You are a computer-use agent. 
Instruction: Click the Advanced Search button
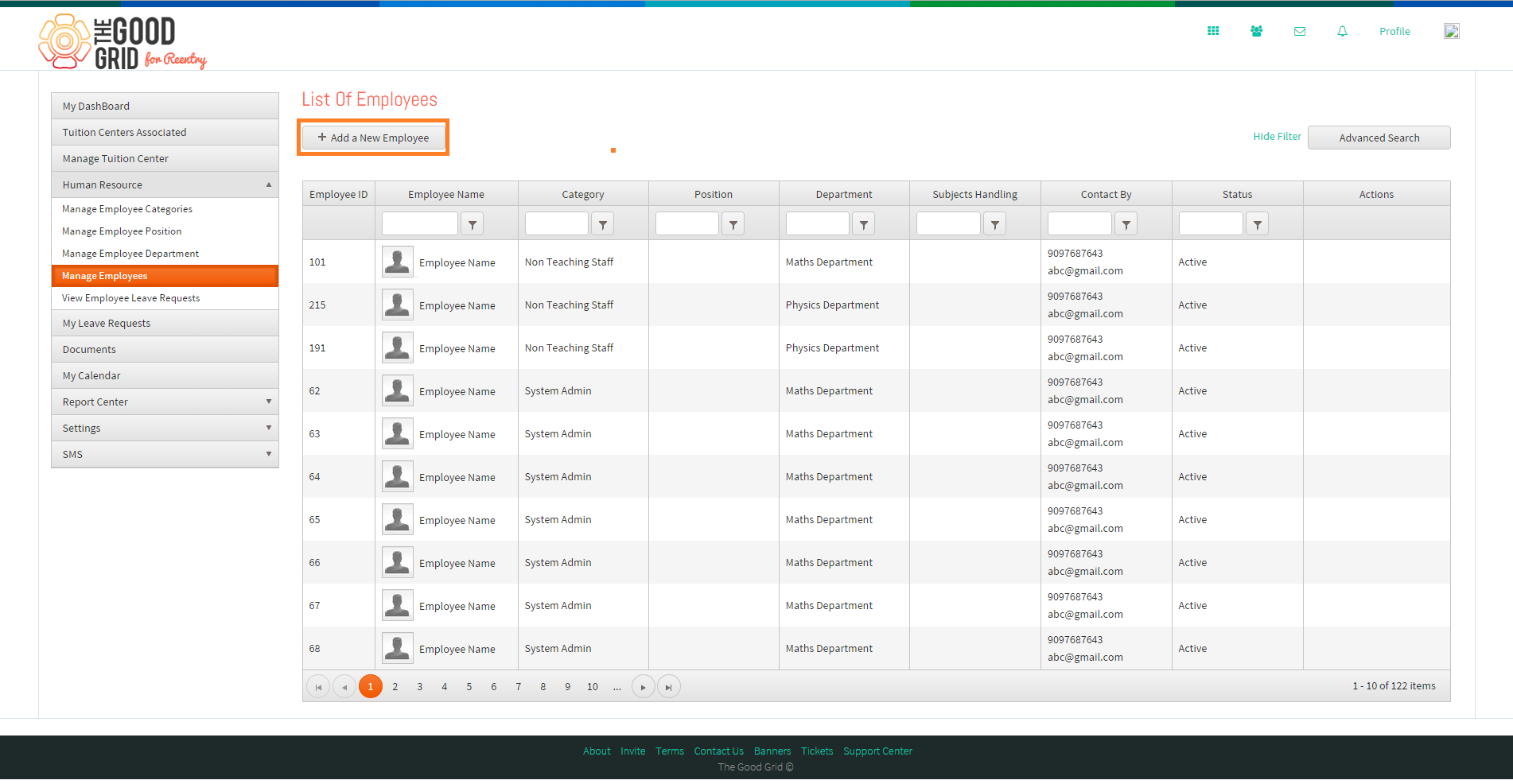coord(1379,138)
